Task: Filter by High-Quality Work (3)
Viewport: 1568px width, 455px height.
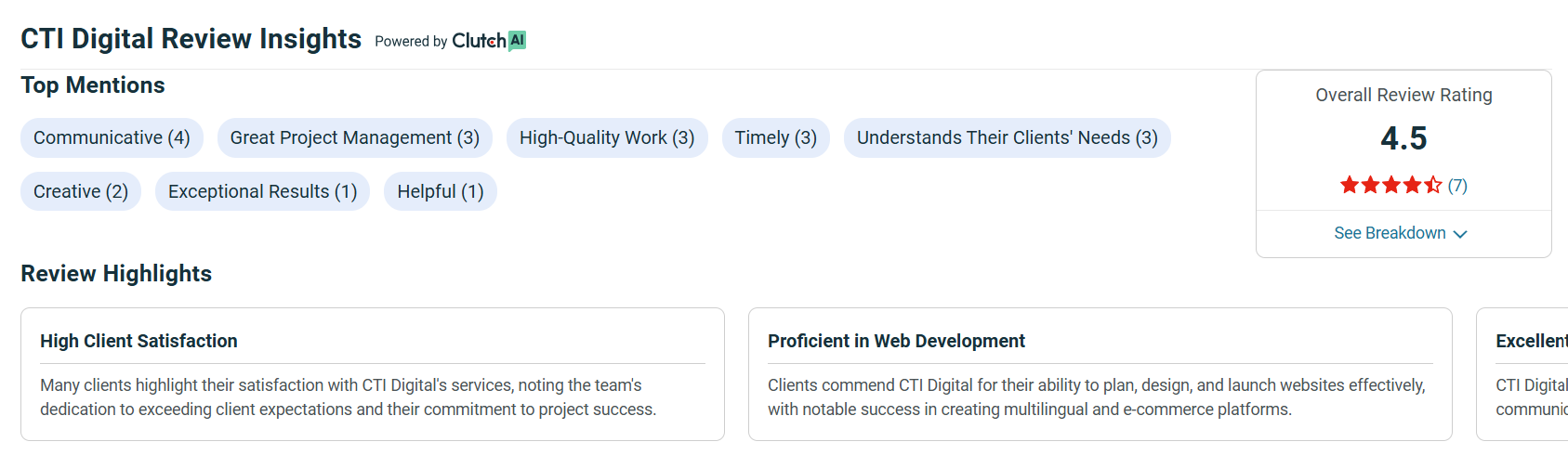Action: click(x=607, y=137)
